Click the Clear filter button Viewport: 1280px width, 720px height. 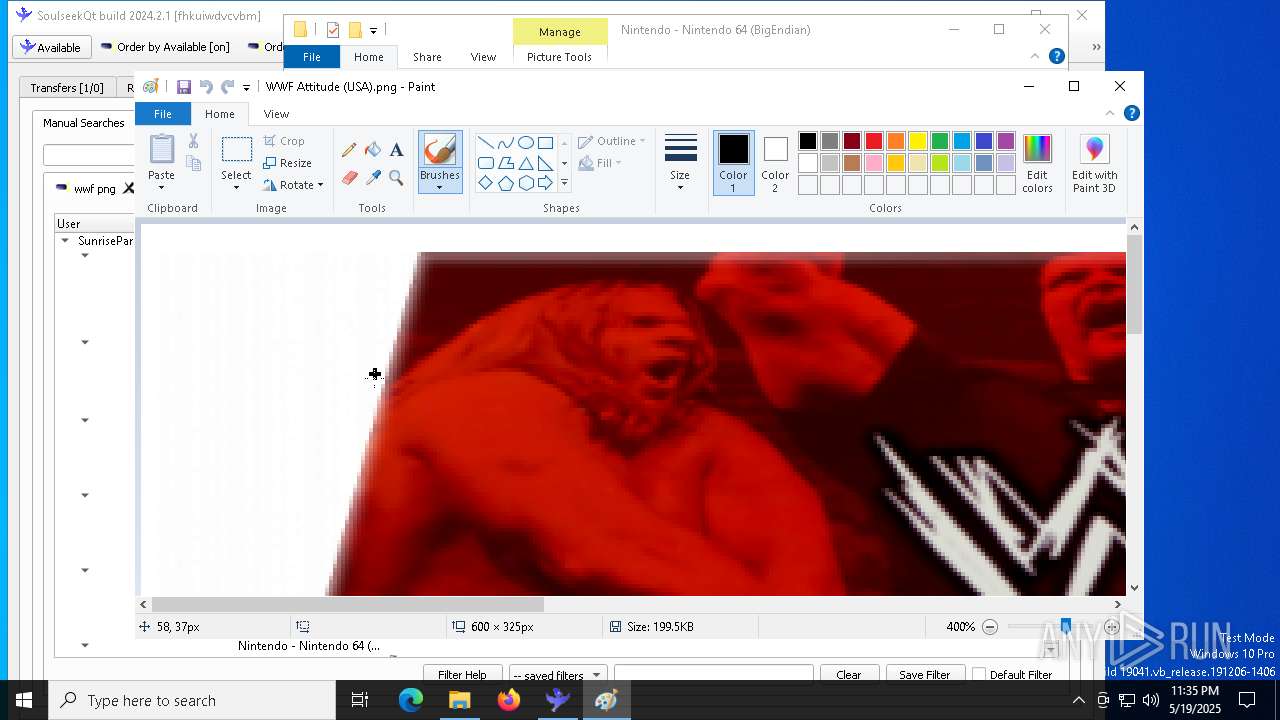coord(848,675)
